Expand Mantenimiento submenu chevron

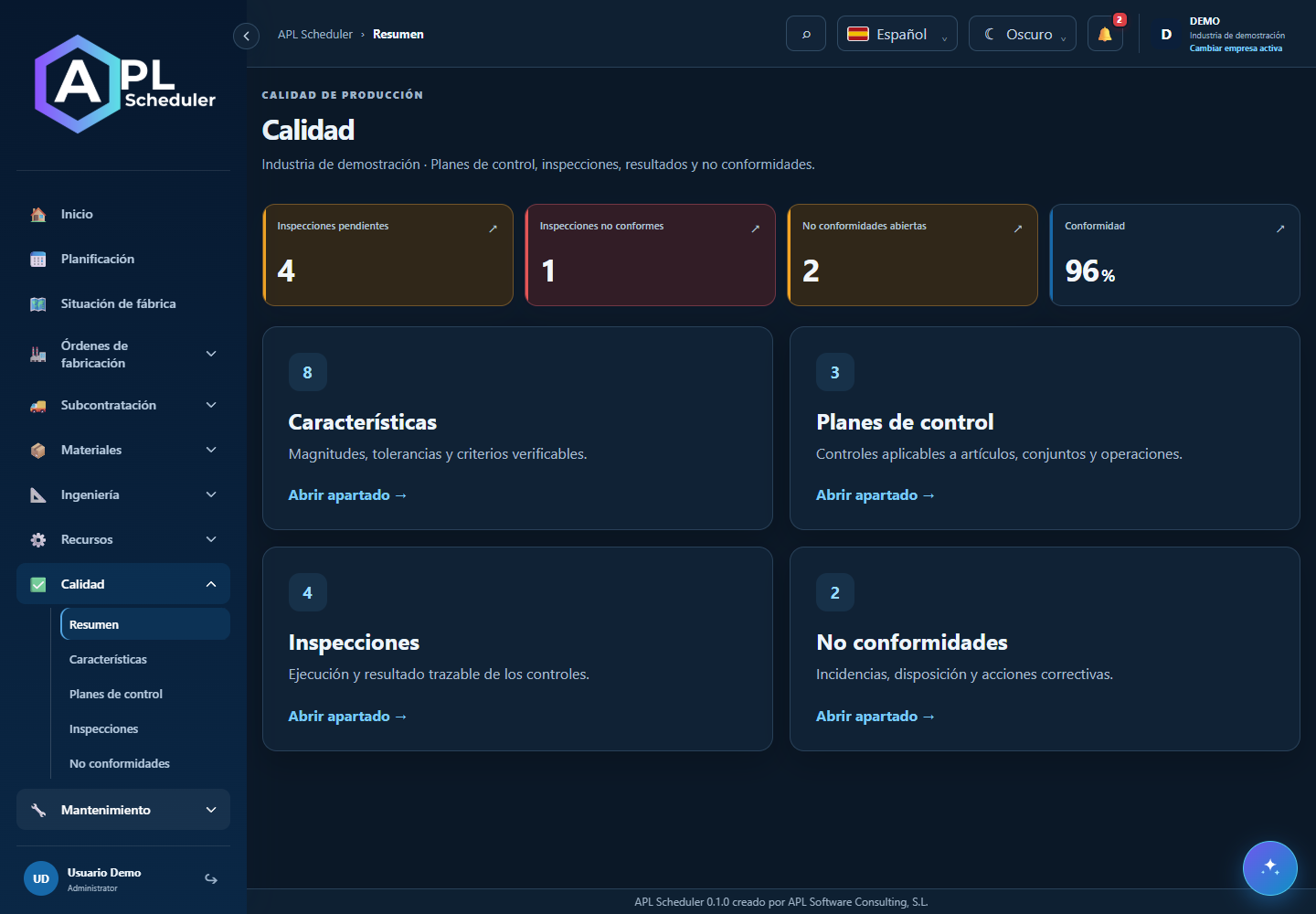point(211,810)
